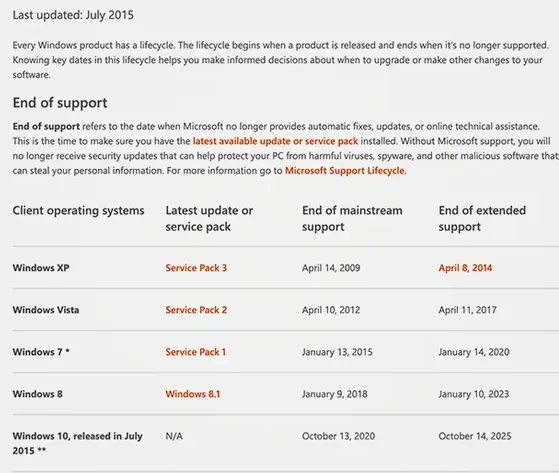Click the Latest update or service pack header

(209, 218)
